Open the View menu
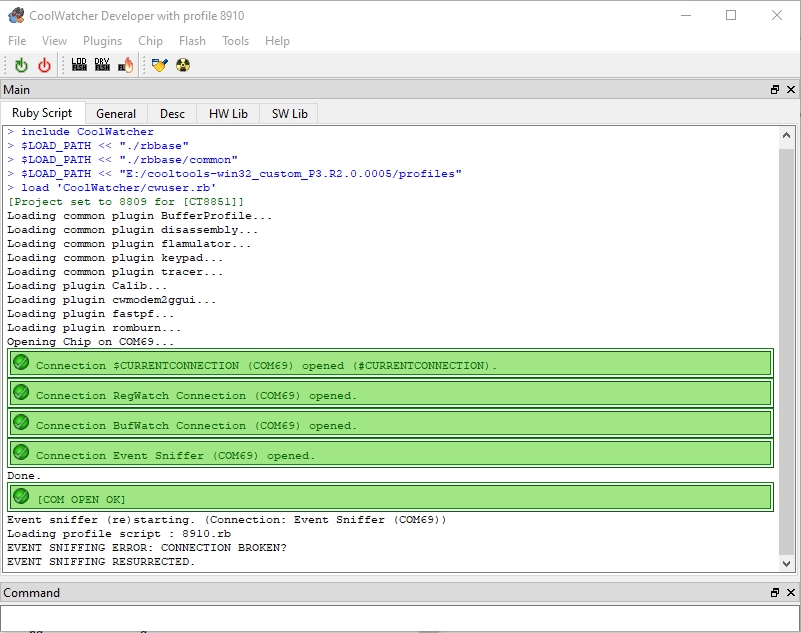 [54, 41]
